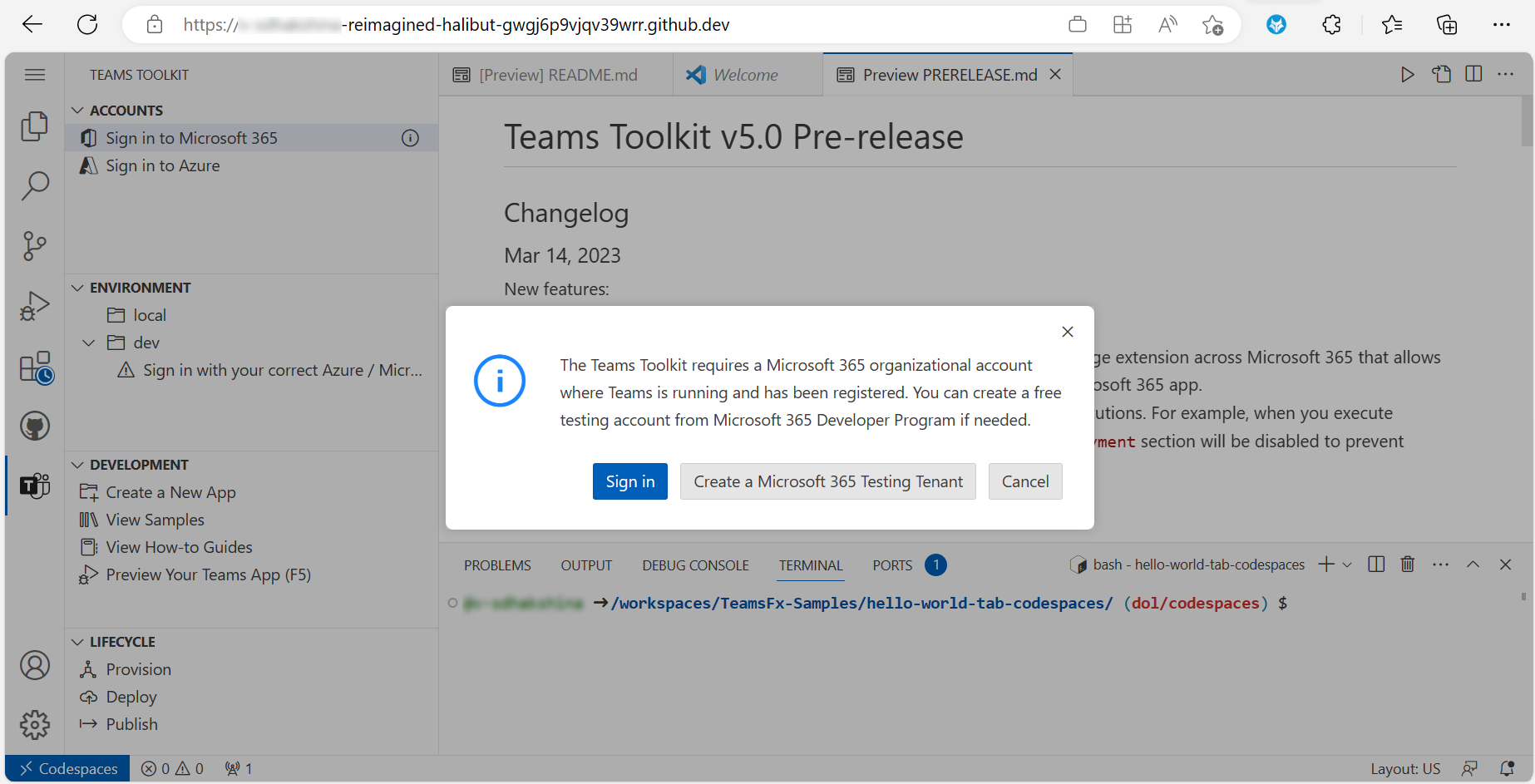Open browser extensions puzzle icon

click(x=1331, y=25)
